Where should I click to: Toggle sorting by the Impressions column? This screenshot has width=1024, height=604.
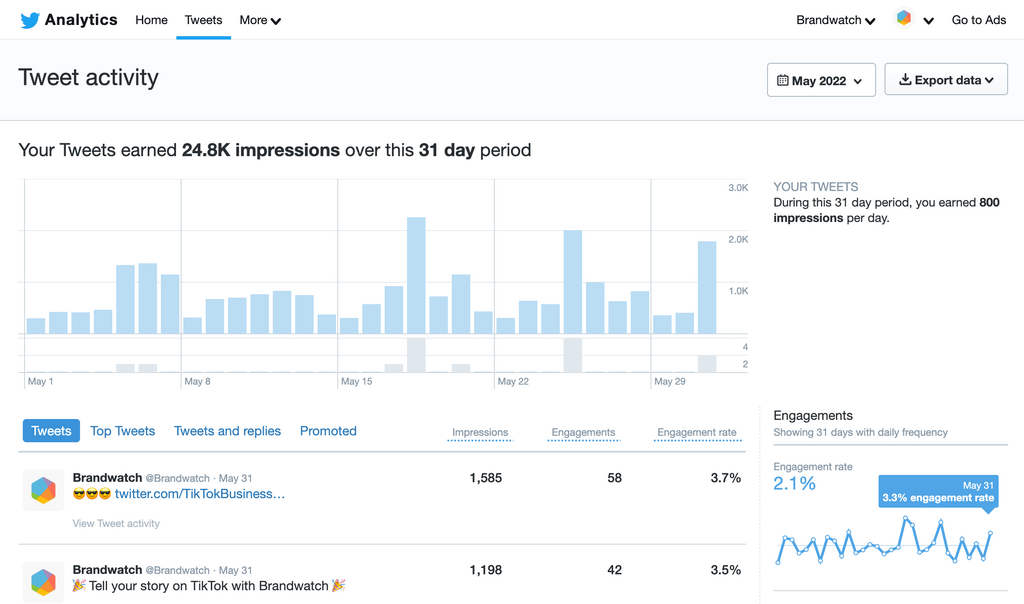(480, 432)
